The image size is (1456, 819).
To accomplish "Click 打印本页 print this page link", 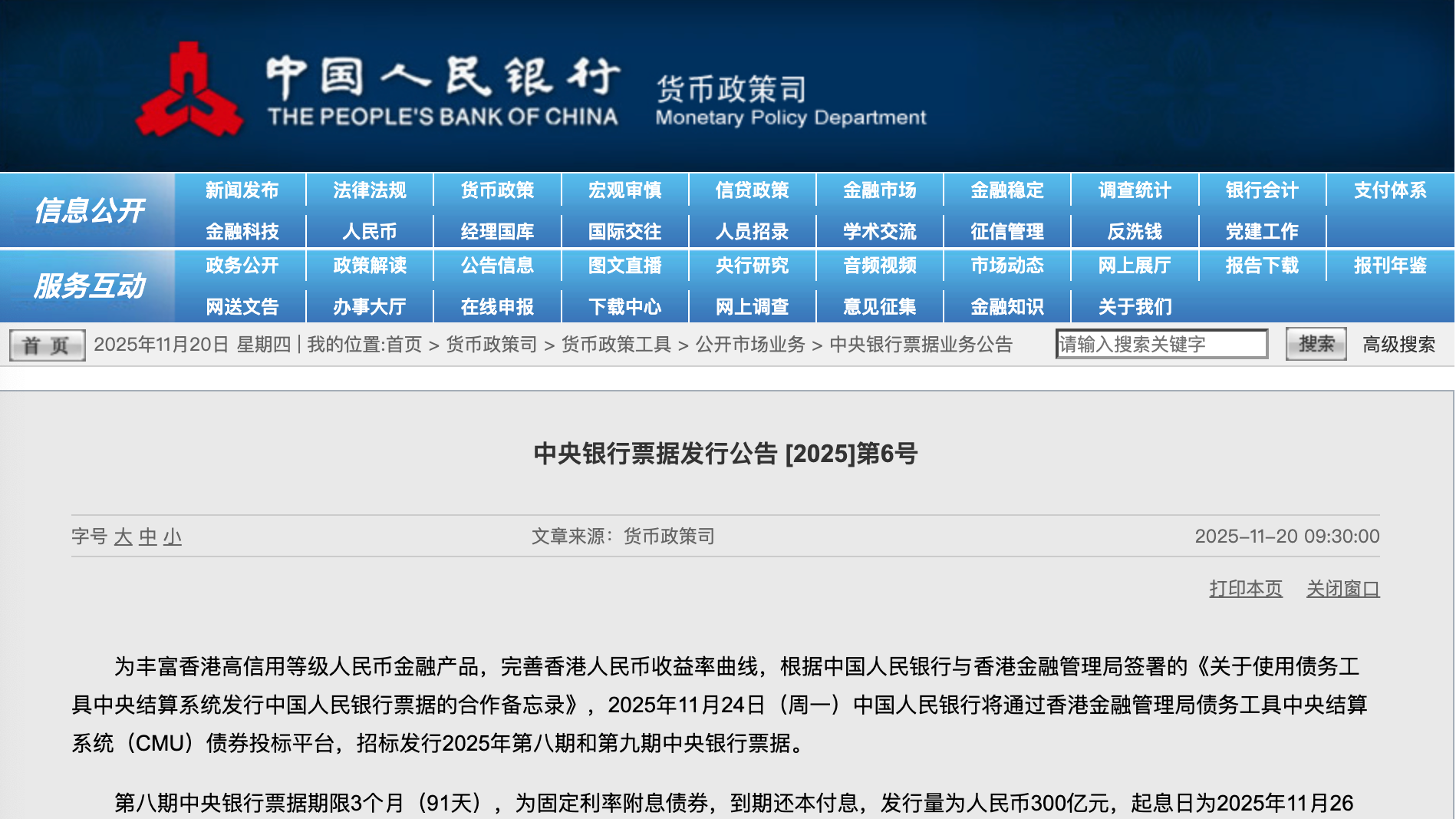I will pos(1245,589).
